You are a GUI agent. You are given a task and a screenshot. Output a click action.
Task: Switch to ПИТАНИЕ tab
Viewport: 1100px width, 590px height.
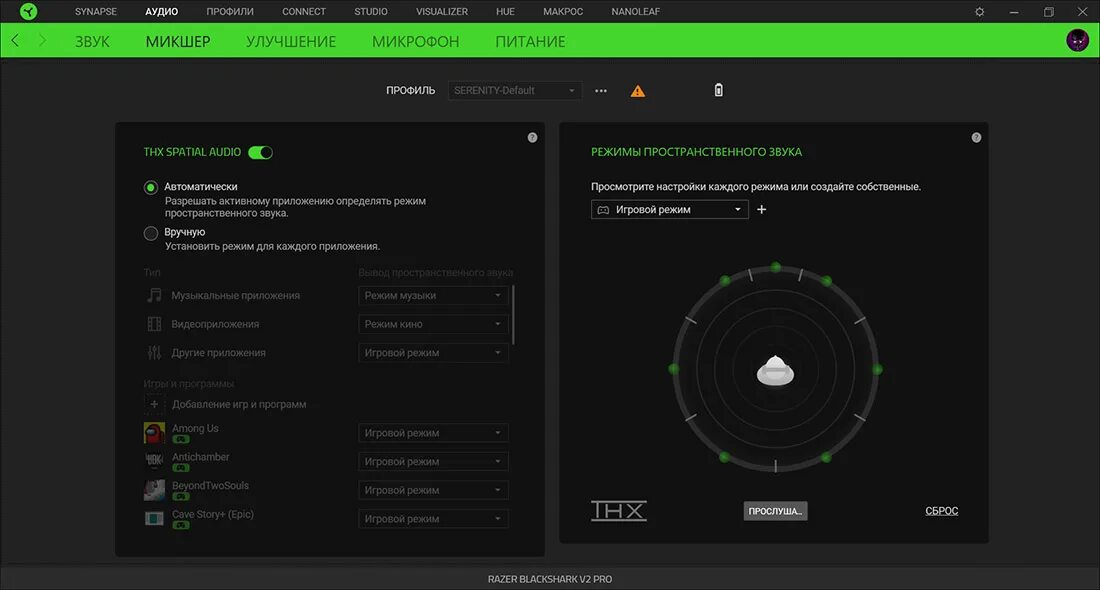point(530,41)
